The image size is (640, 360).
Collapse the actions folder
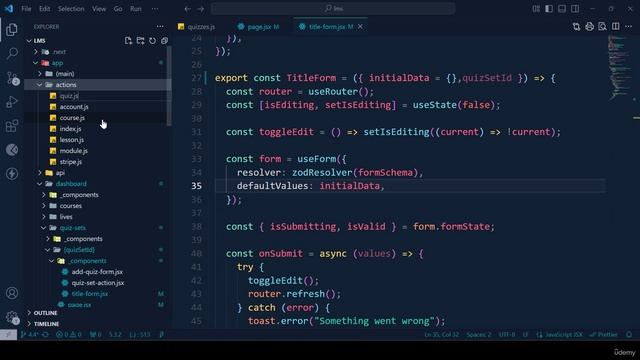pyautogui.click(x=40, y=85)
